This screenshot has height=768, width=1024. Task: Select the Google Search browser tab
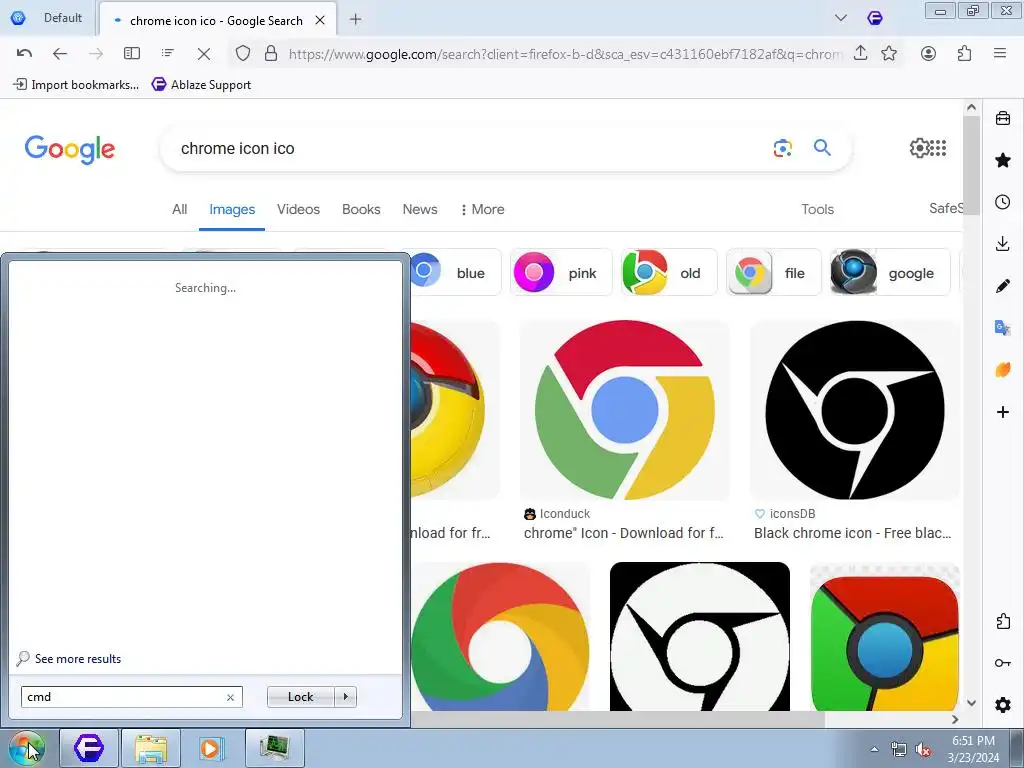click(217, 20)
